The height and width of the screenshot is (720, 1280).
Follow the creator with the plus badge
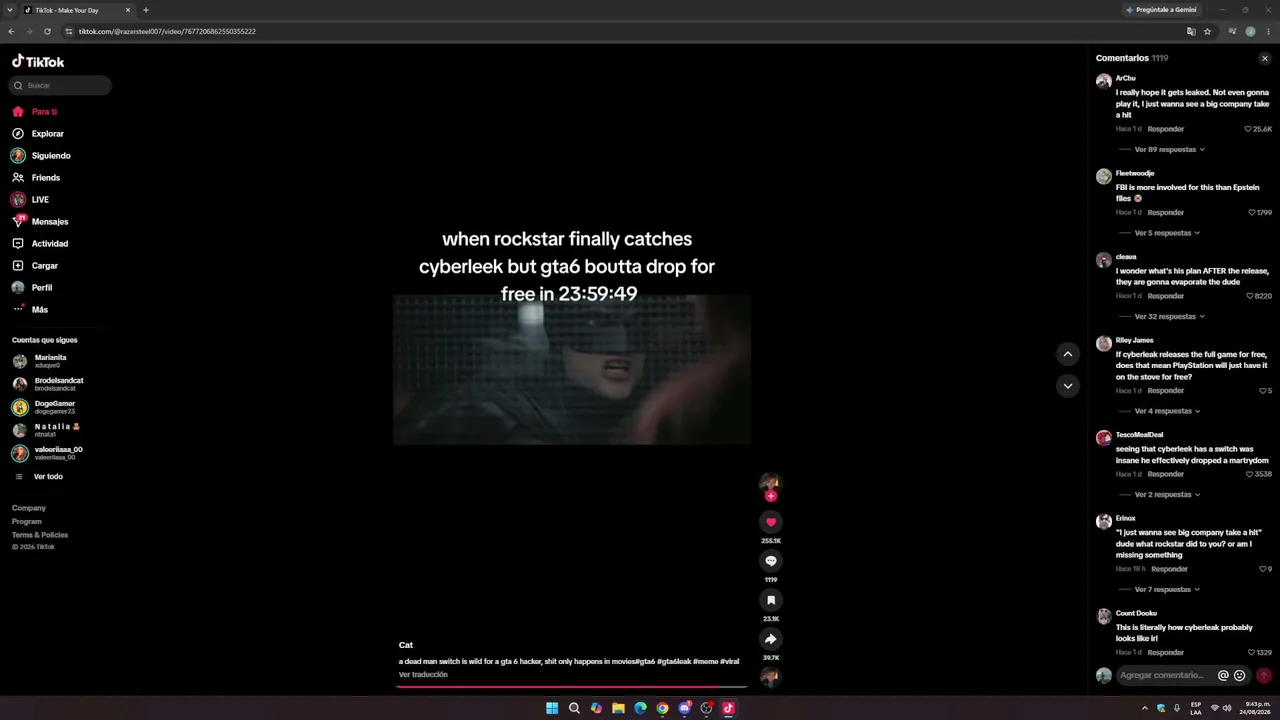(x=771, y=496)
